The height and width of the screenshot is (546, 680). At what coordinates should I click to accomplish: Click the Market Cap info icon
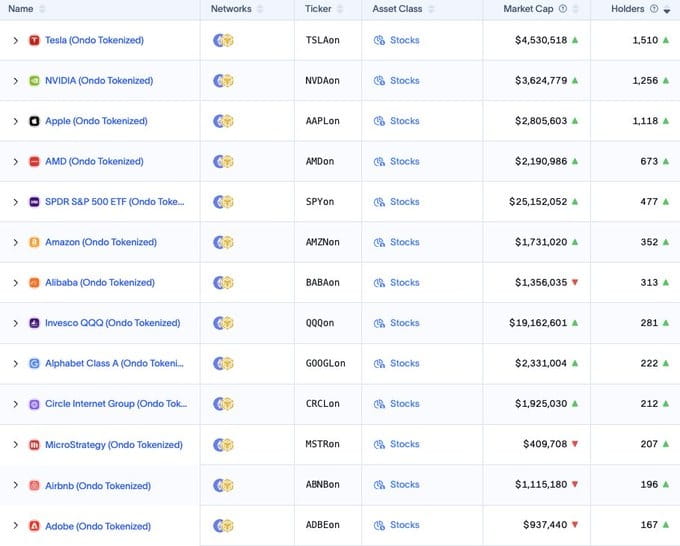pyautogui.click(x=563, y=9)
